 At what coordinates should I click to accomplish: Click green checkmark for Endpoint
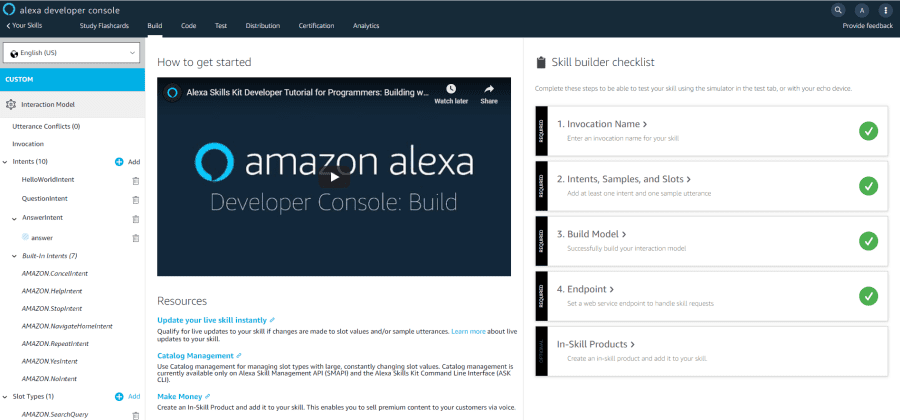(x=868, y=296)
